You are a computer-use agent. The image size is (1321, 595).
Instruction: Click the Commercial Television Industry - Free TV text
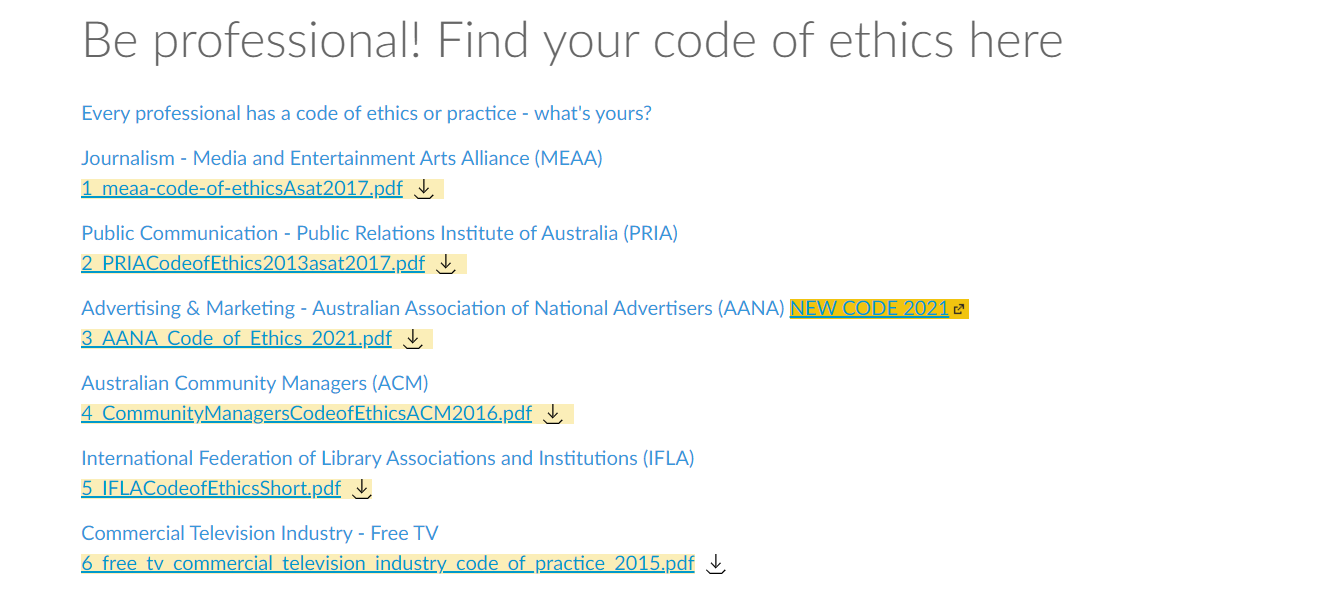tap(260, 533)
